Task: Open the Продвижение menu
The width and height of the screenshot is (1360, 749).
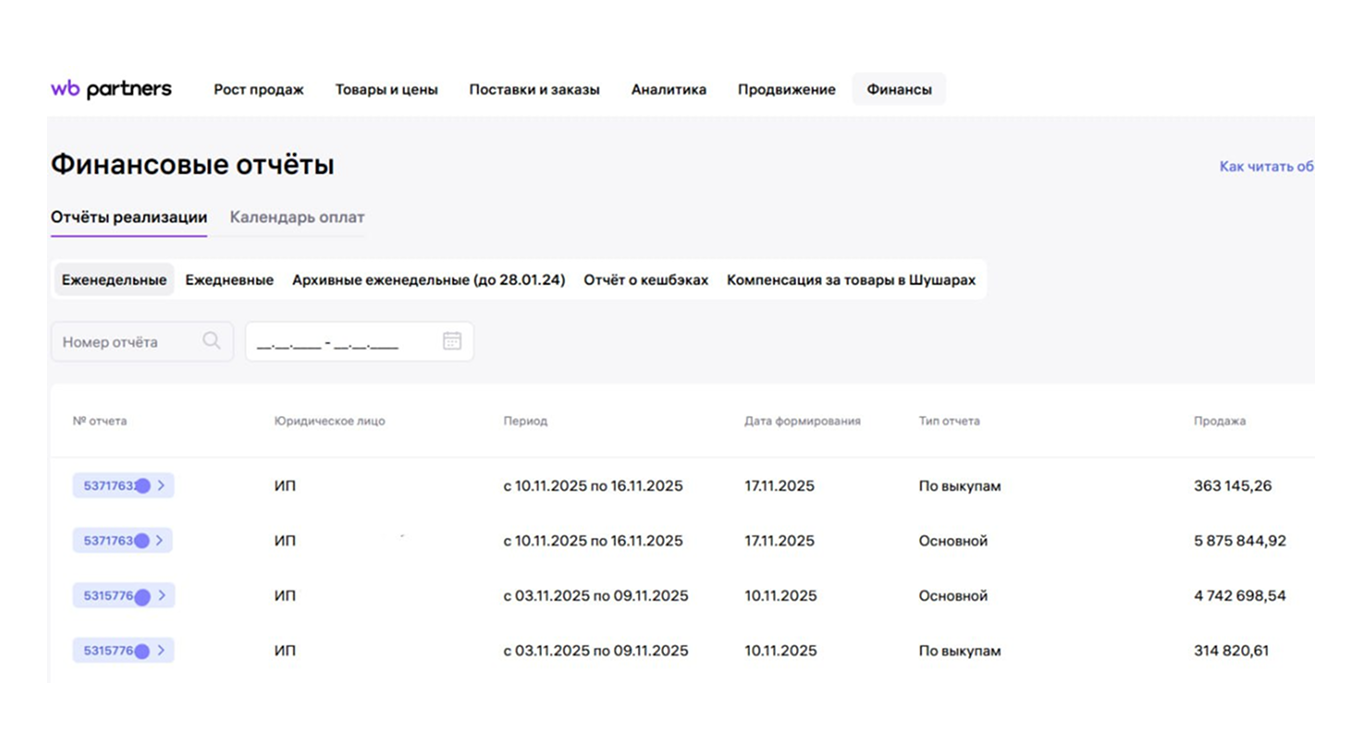Action: 786,89
